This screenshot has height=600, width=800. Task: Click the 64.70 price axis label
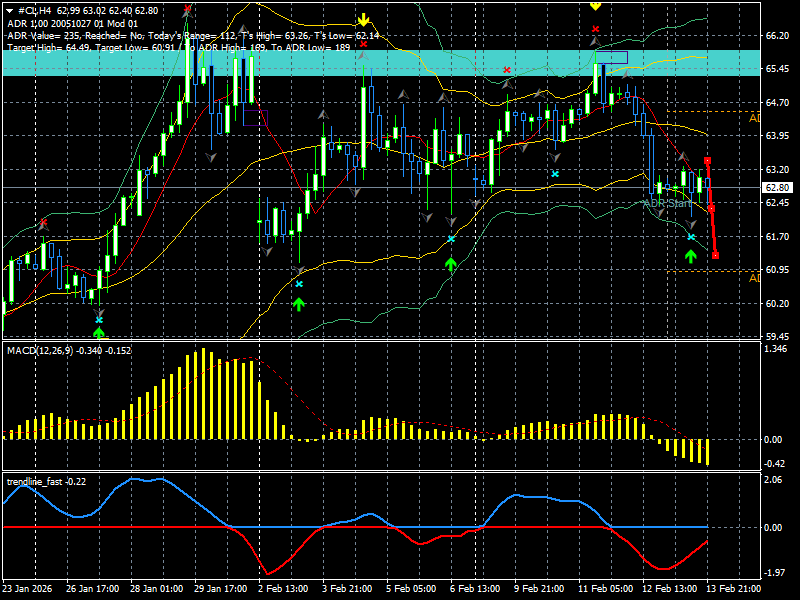coord(777,103)
